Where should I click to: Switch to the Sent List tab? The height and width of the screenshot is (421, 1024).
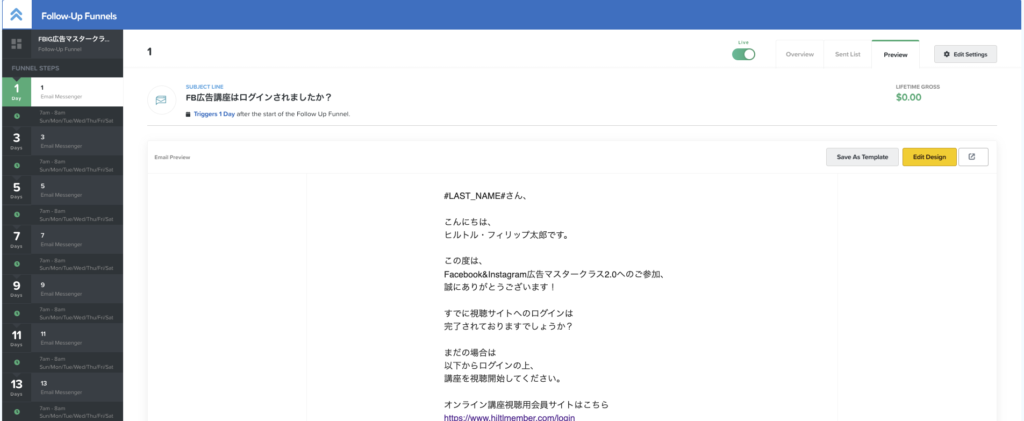(847, 54)
